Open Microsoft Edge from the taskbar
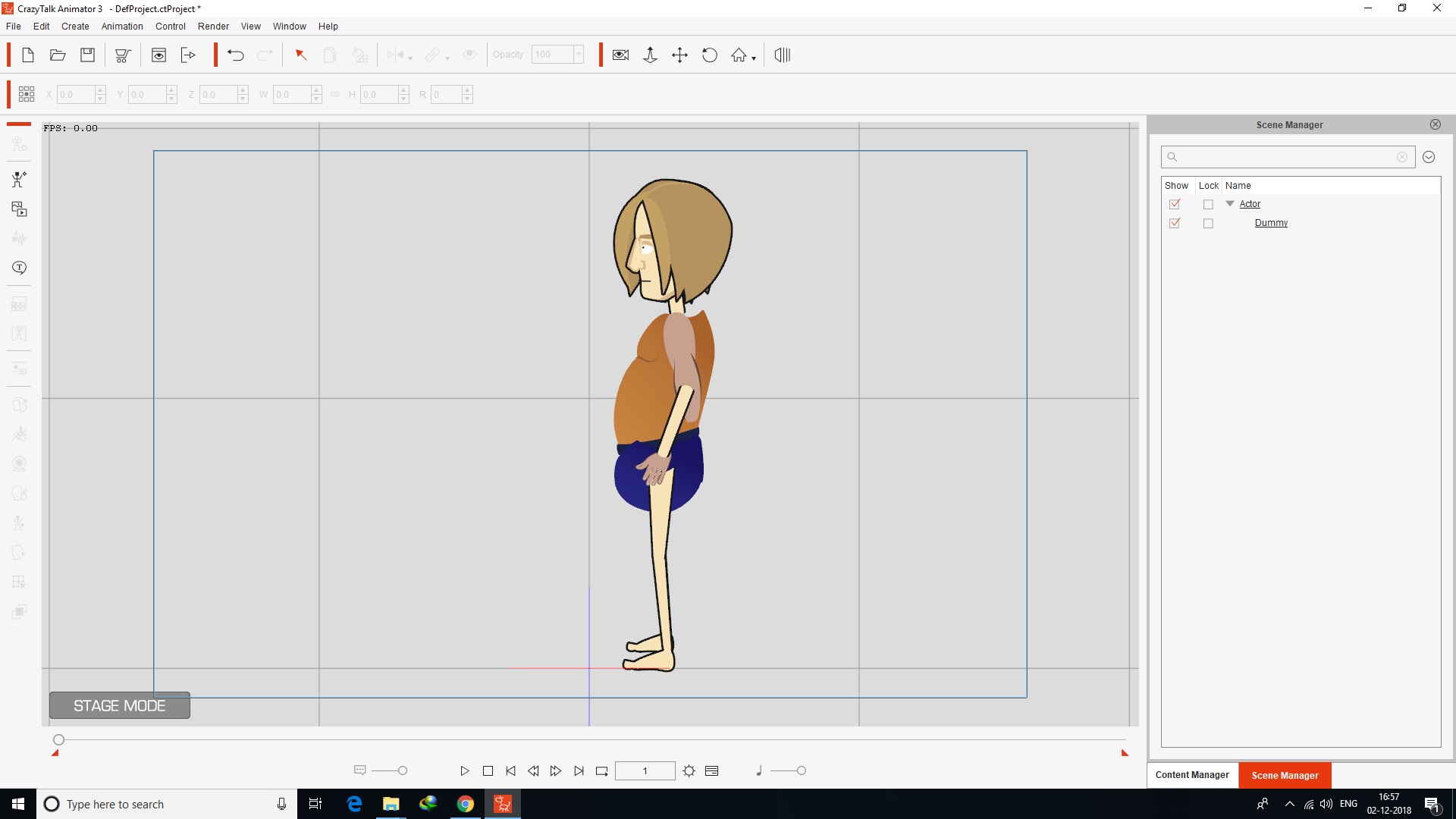This screenshot has height=819, width=1456. click(354, 804)
